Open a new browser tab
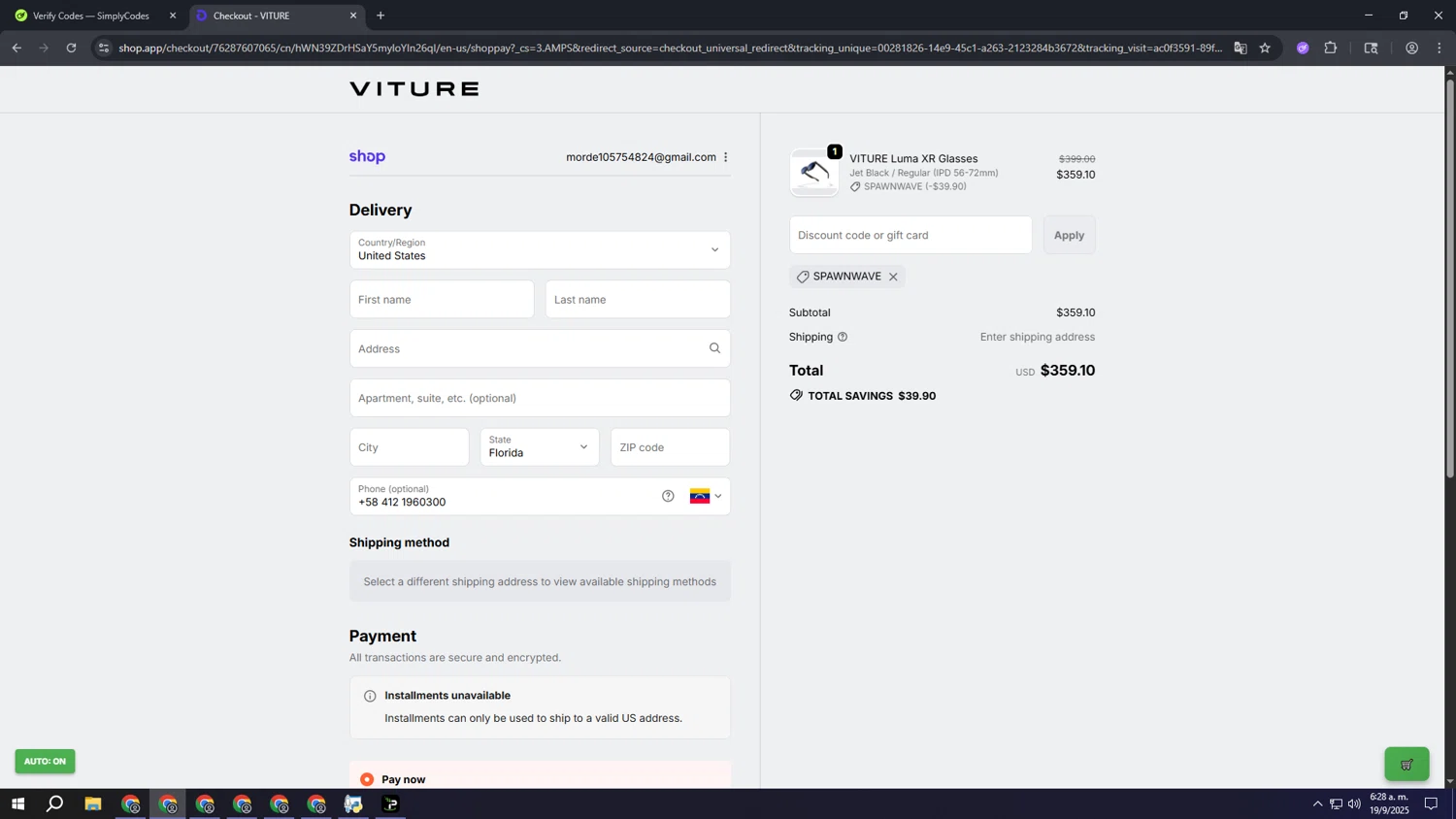This screenshot has height=819, width=1456. point(381,16)
